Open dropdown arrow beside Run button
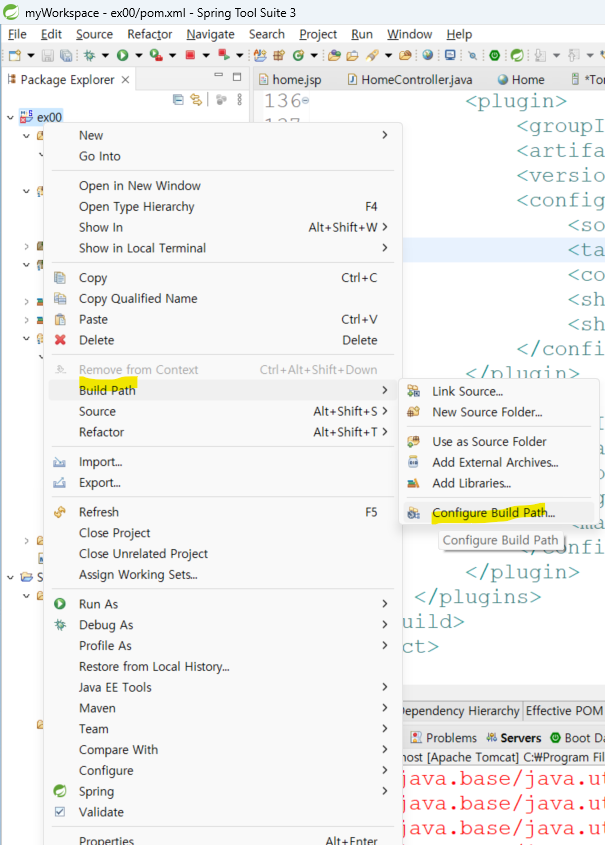The image size is (605, 845). point(138,56)
